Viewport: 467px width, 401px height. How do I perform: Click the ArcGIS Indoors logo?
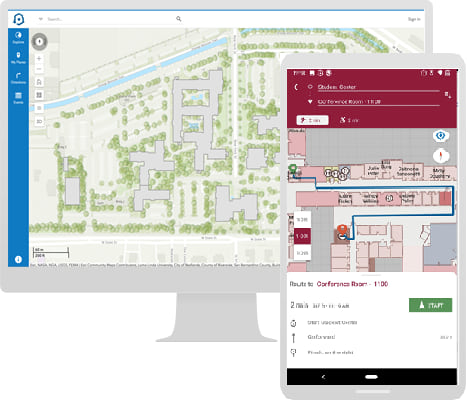pos(18,19)
